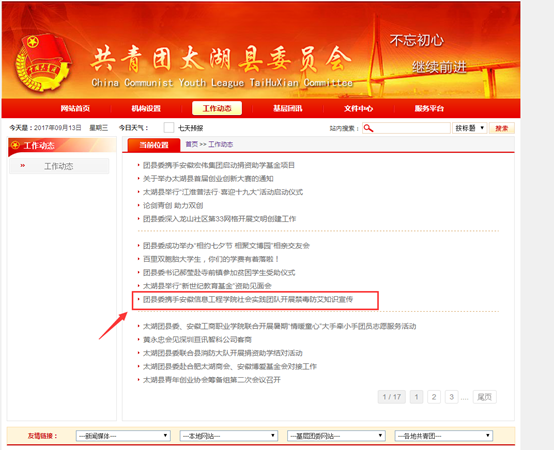
Task: Expand the 新闻媒体 friendly links dropdown
Action: 123,436
